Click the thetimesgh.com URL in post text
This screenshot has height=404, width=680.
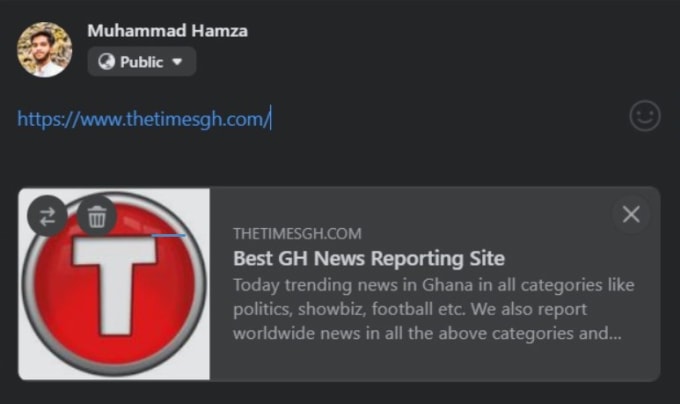click(x=144, y=119)
